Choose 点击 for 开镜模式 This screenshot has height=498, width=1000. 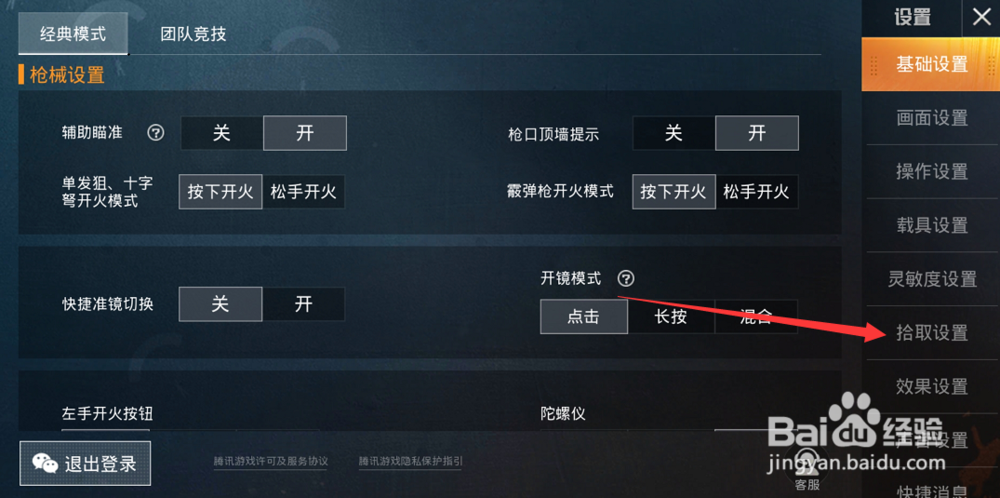point(584,317)
